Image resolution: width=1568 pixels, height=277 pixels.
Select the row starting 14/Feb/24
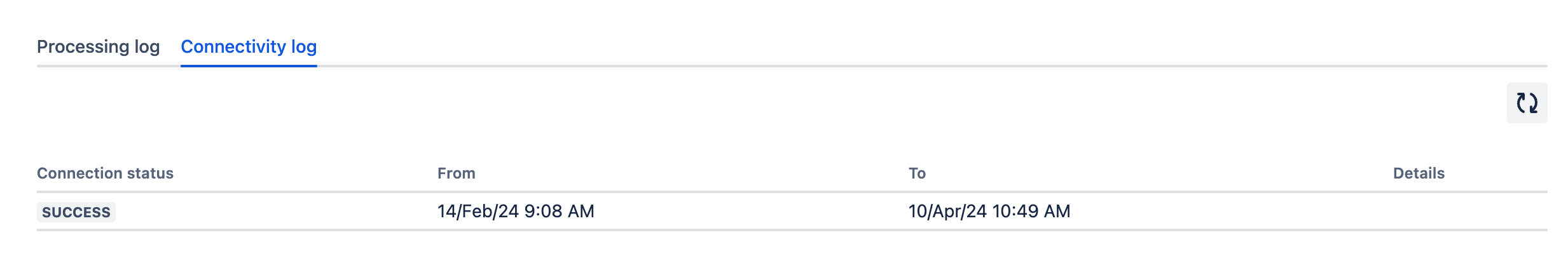792,212
